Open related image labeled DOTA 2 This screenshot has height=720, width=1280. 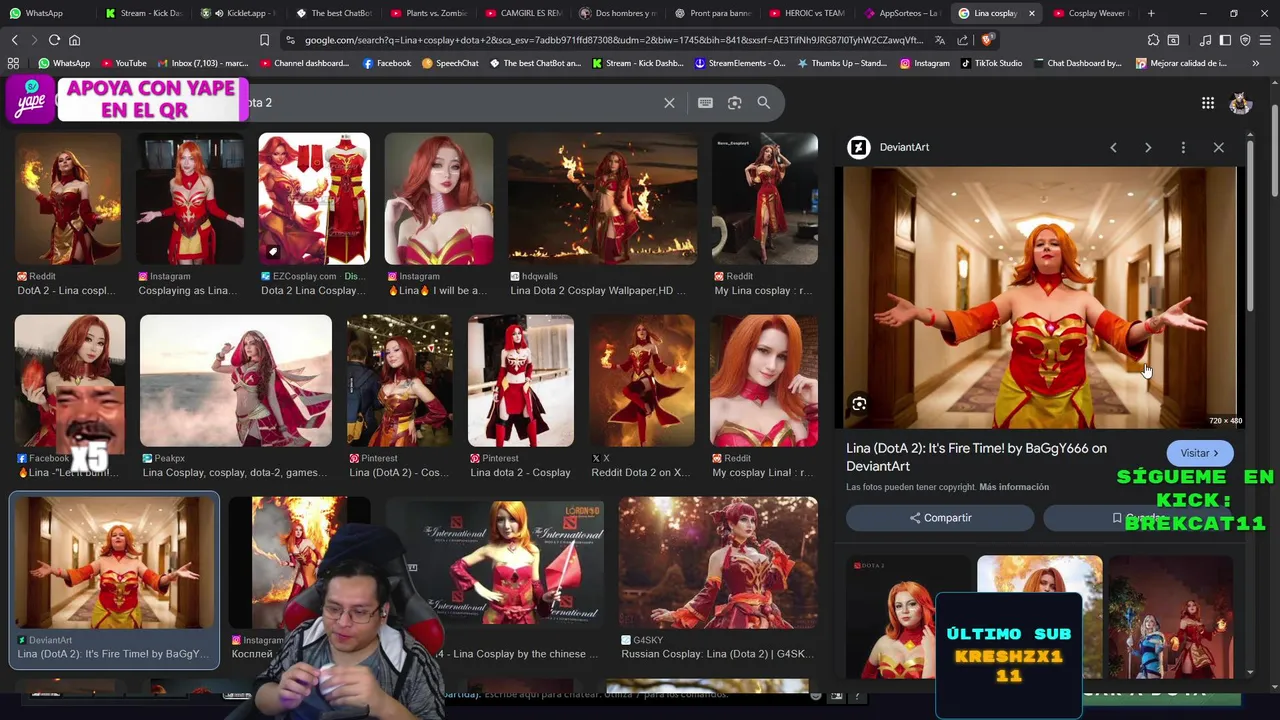pyautogui.click(x=909, y=617)
